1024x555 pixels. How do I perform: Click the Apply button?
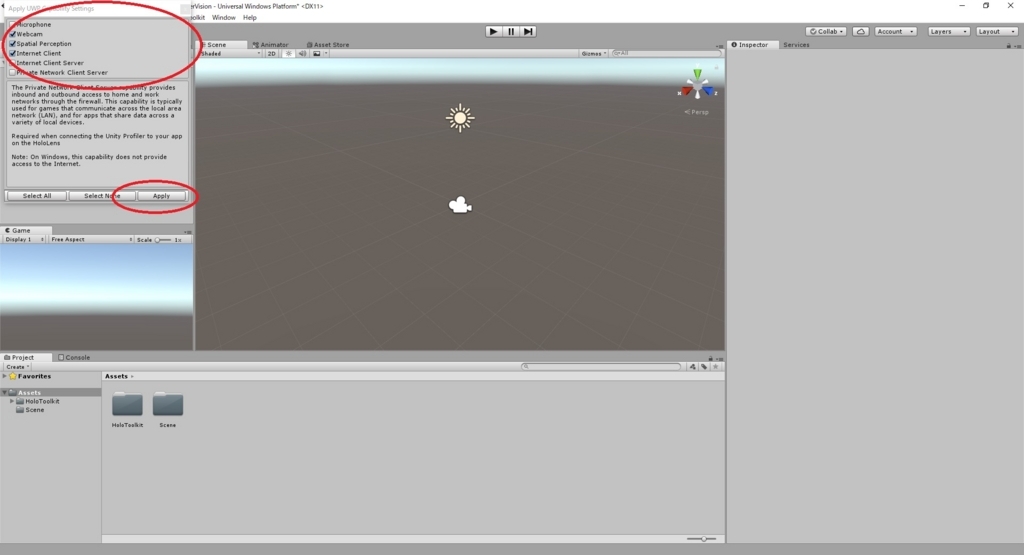pos(161,196)
